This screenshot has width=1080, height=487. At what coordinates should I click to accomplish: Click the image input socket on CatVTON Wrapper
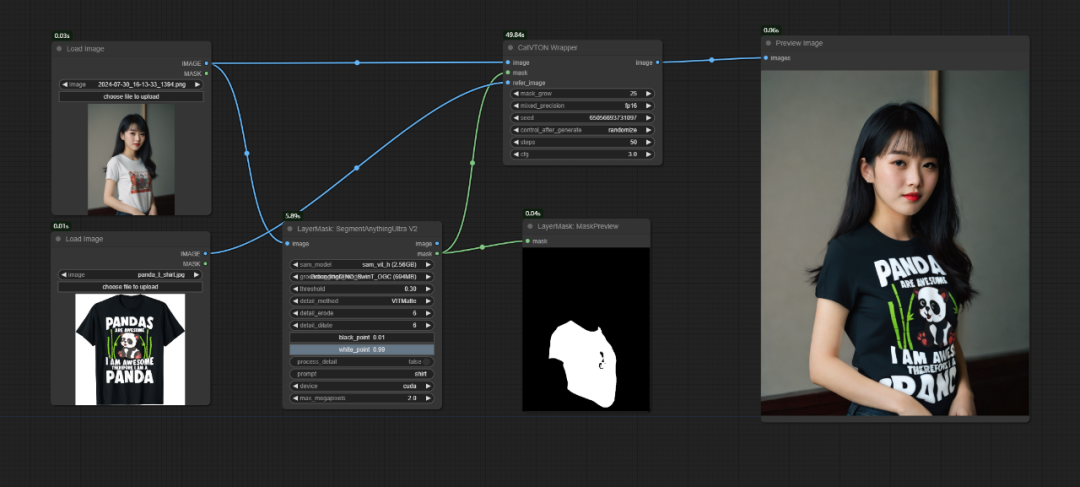(x=508, y=63)
